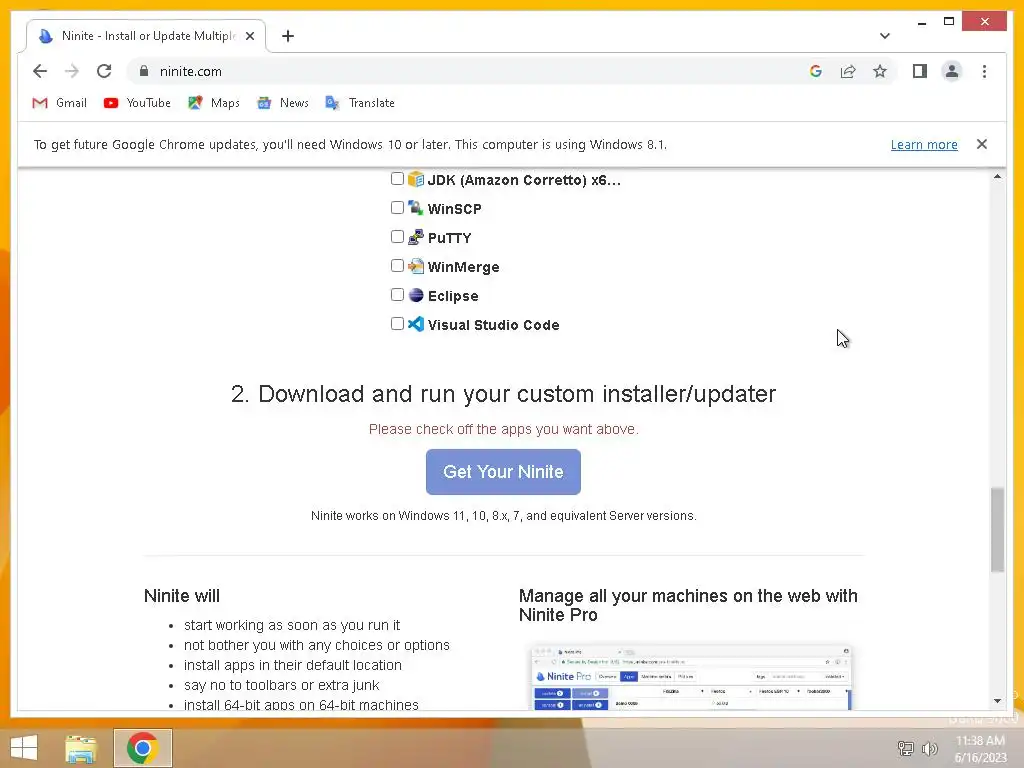
Task: Open the Translate bookmark
Action: click(x=360, y=103)
